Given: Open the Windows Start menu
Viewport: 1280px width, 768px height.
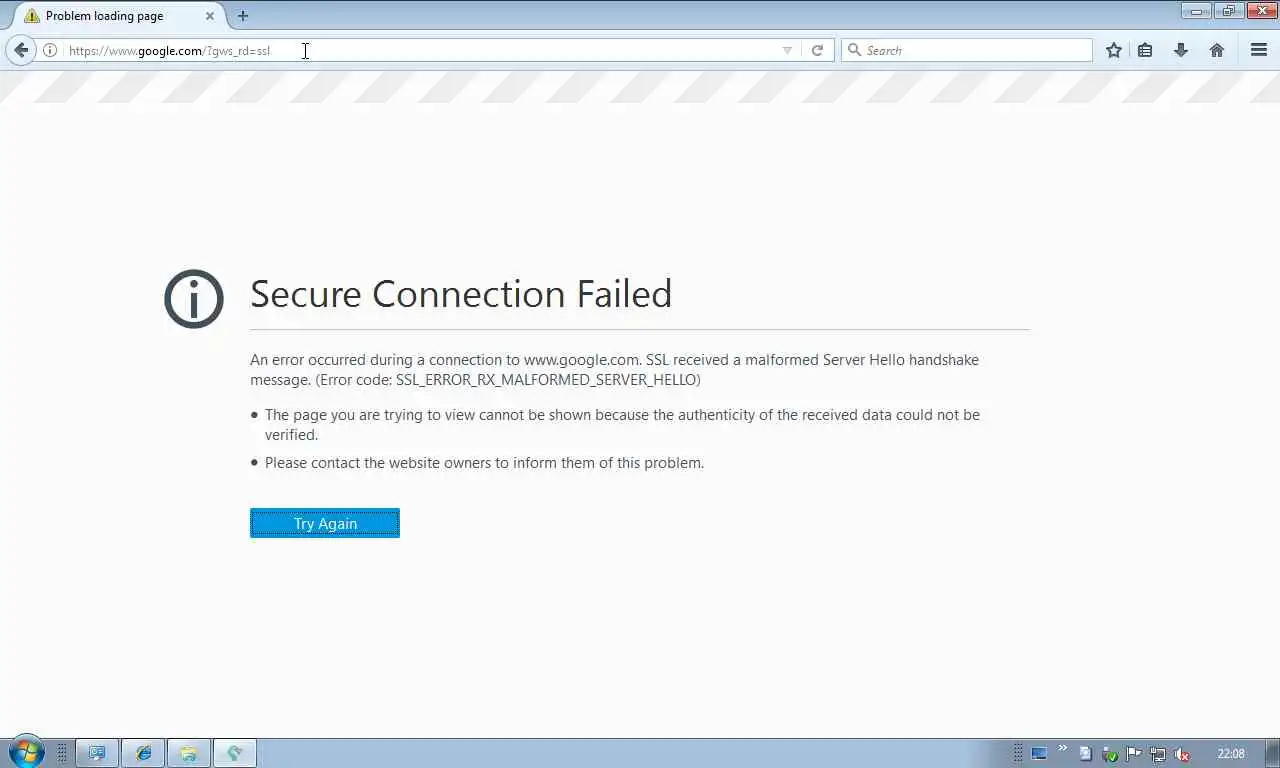Looking at the screenshot, I should point(25,752).
